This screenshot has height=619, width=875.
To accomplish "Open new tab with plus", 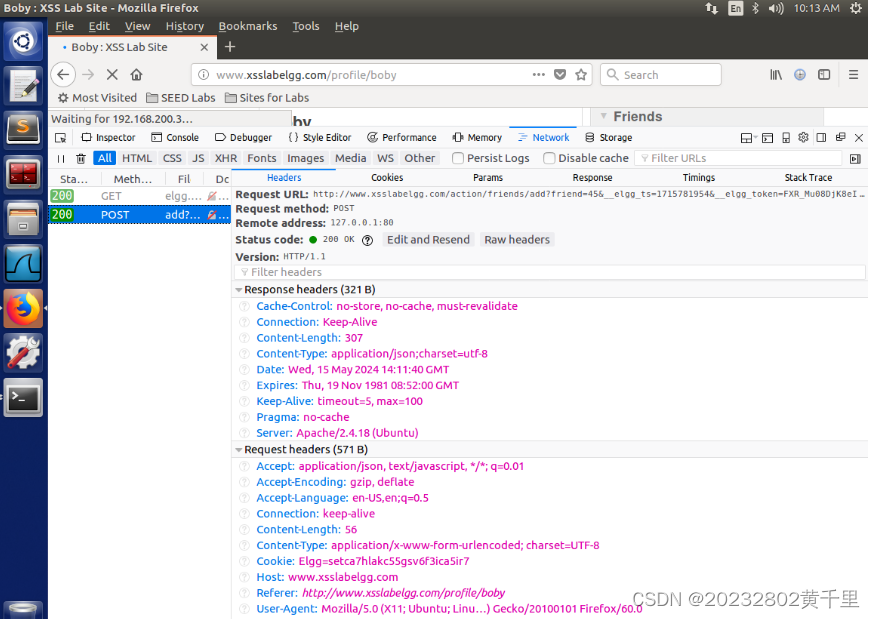I will [230, 47].
